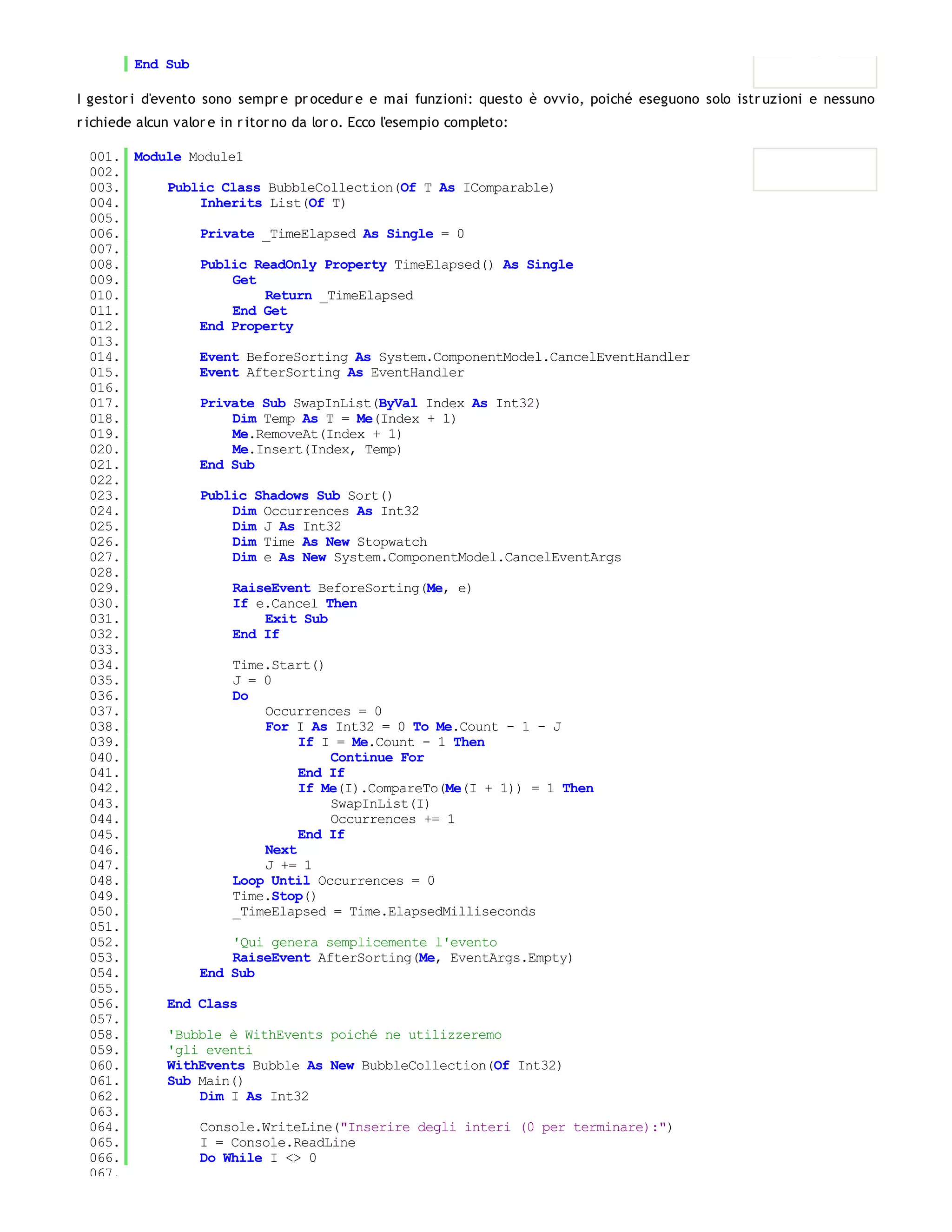Click 'ReadOnly' keyword on line 008
The width and height of the screenshot is (952, 1232).
click(285, 265)
